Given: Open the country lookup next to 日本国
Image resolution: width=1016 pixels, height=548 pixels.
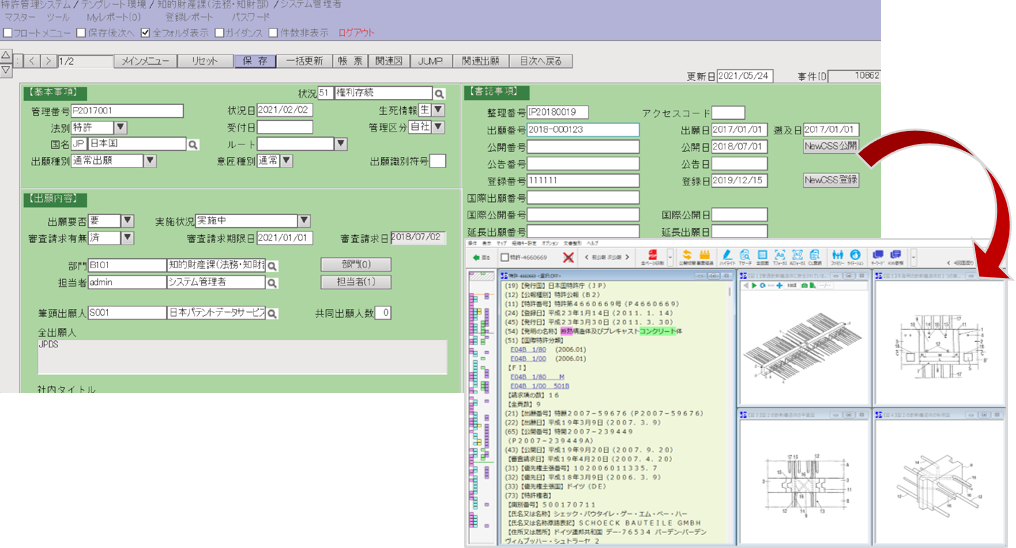Looking at the screenshot, I should [192, 144].
